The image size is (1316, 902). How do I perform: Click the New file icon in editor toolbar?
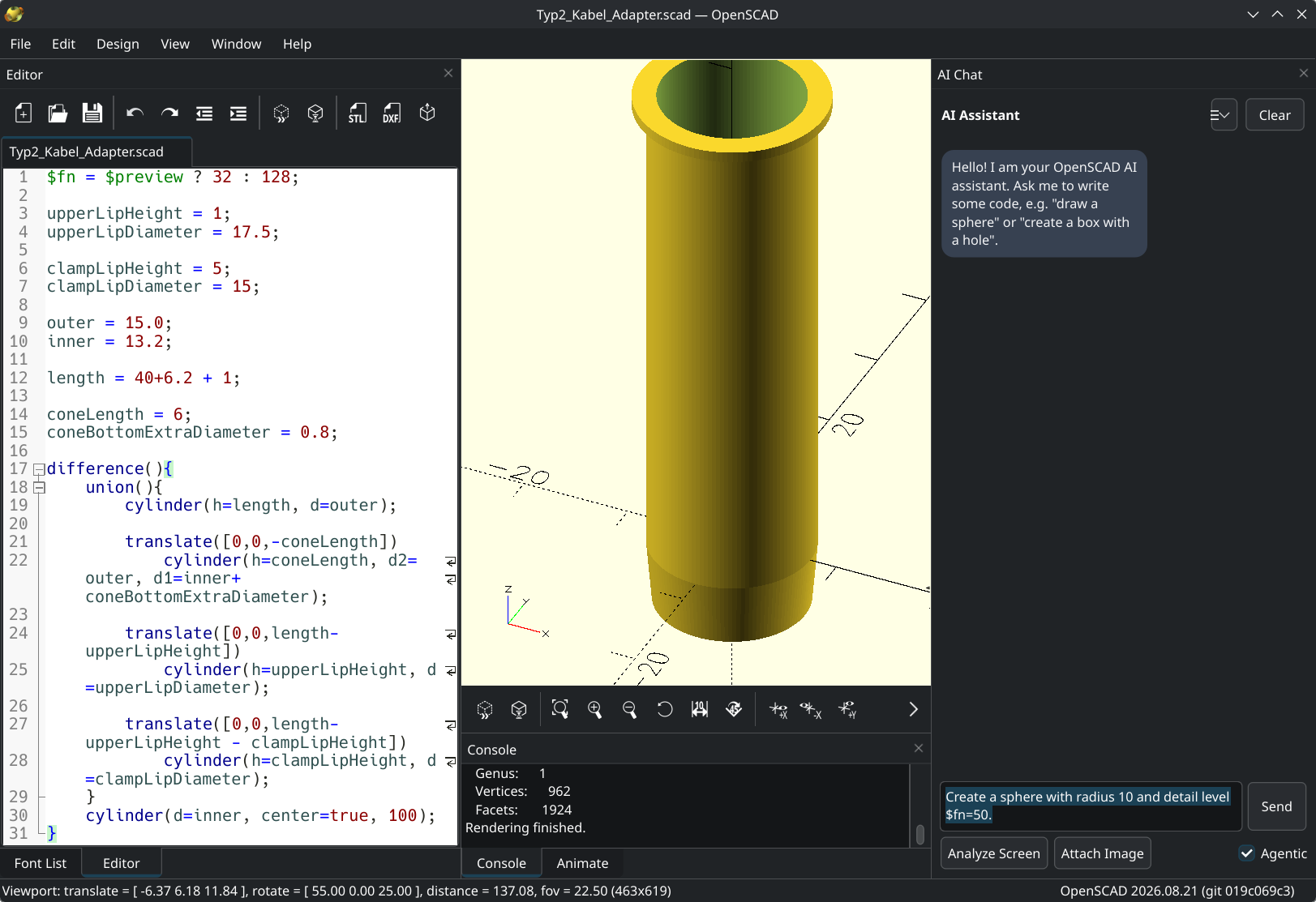pyautogui.click(x=24, y=113)
